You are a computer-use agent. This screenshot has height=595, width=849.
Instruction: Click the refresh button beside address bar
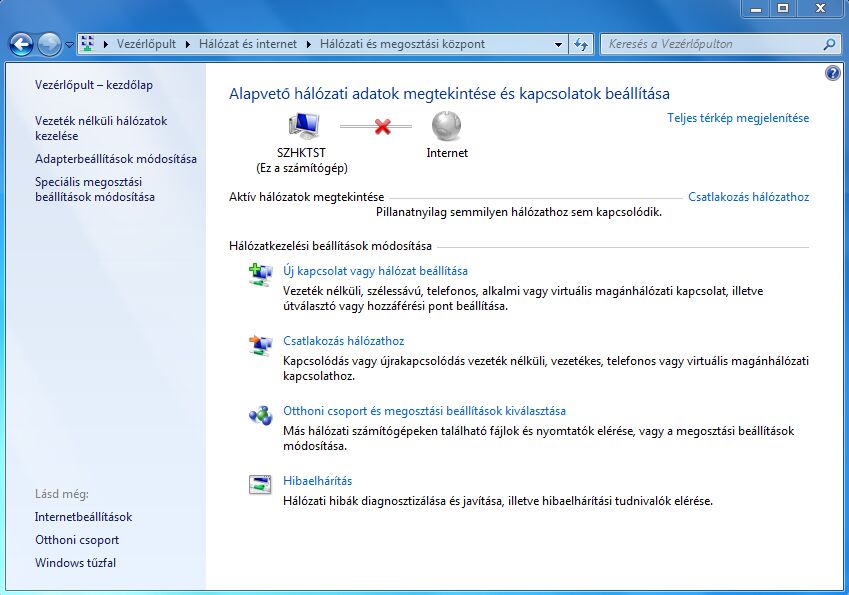coord(581,44)
